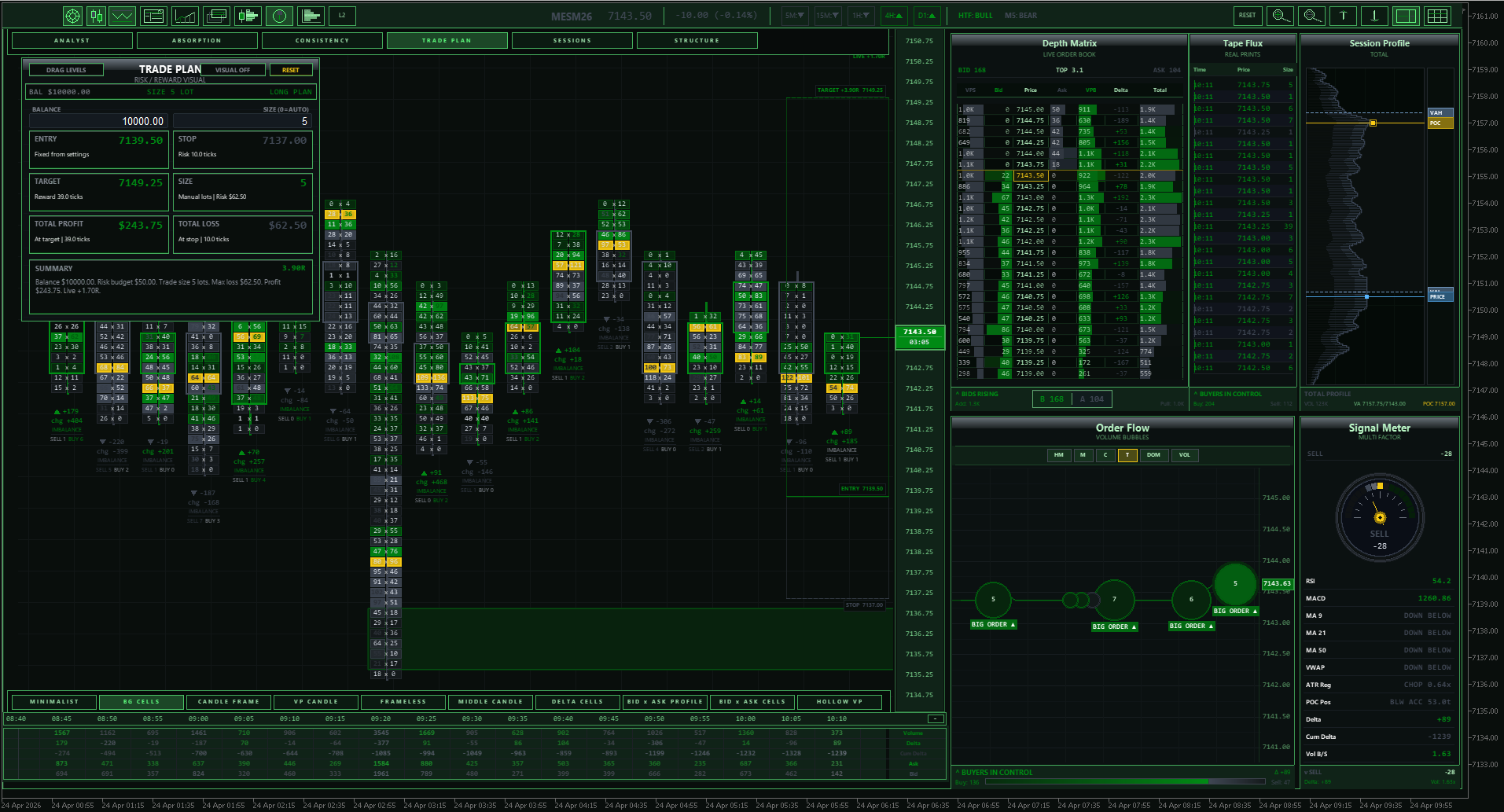Select the CANDLE FRAME chart style
Viewport: 1504px width, 812px height.
(x=229, y=701)
